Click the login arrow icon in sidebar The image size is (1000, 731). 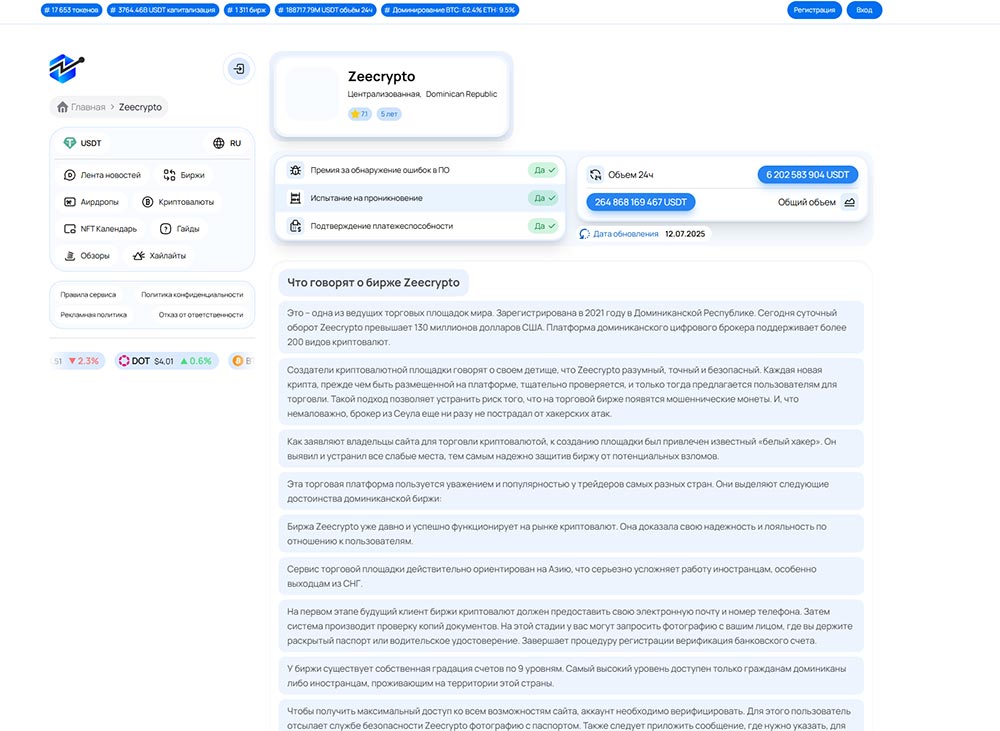coord(238,69)
